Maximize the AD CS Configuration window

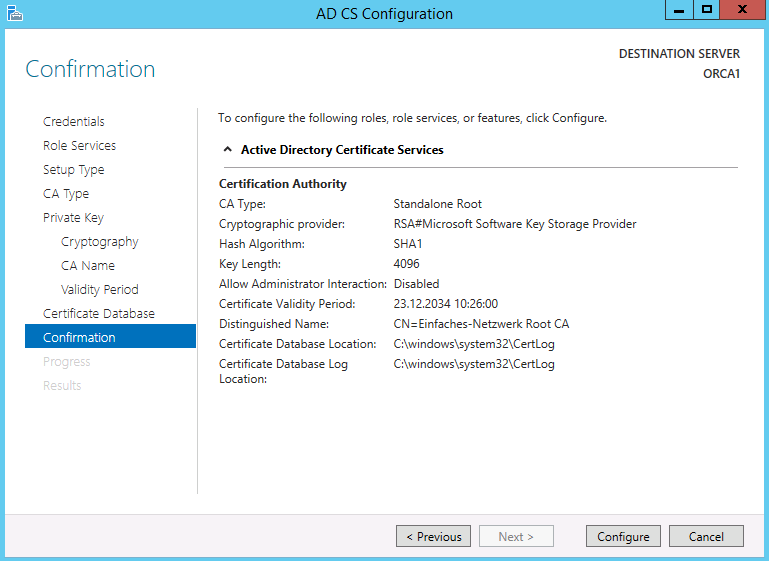(x=706, y=10)
